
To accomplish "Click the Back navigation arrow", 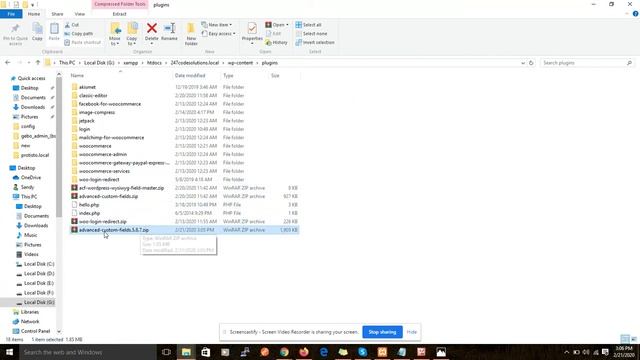I will 8,63.
